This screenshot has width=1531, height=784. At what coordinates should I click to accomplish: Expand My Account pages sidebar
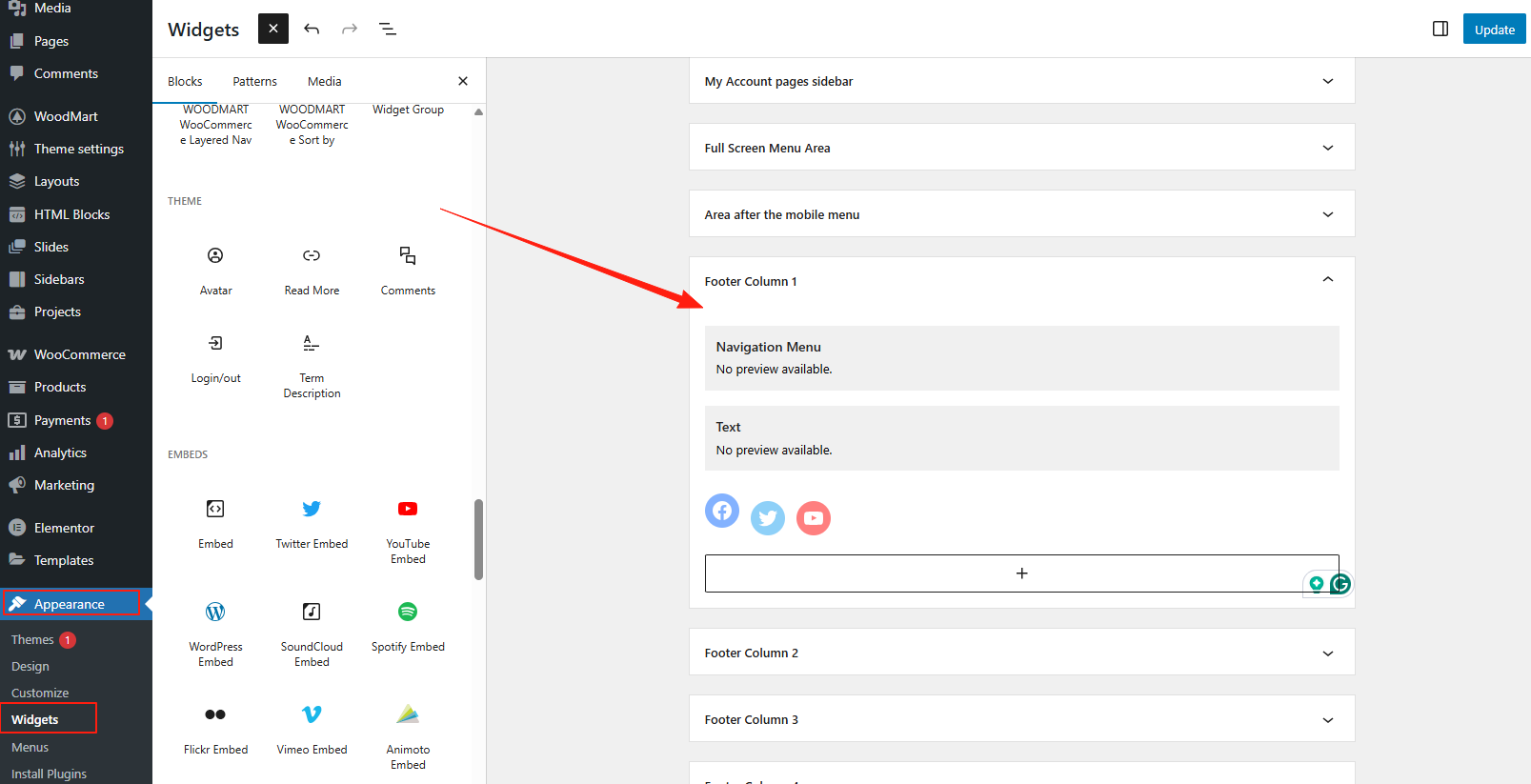1327,81
